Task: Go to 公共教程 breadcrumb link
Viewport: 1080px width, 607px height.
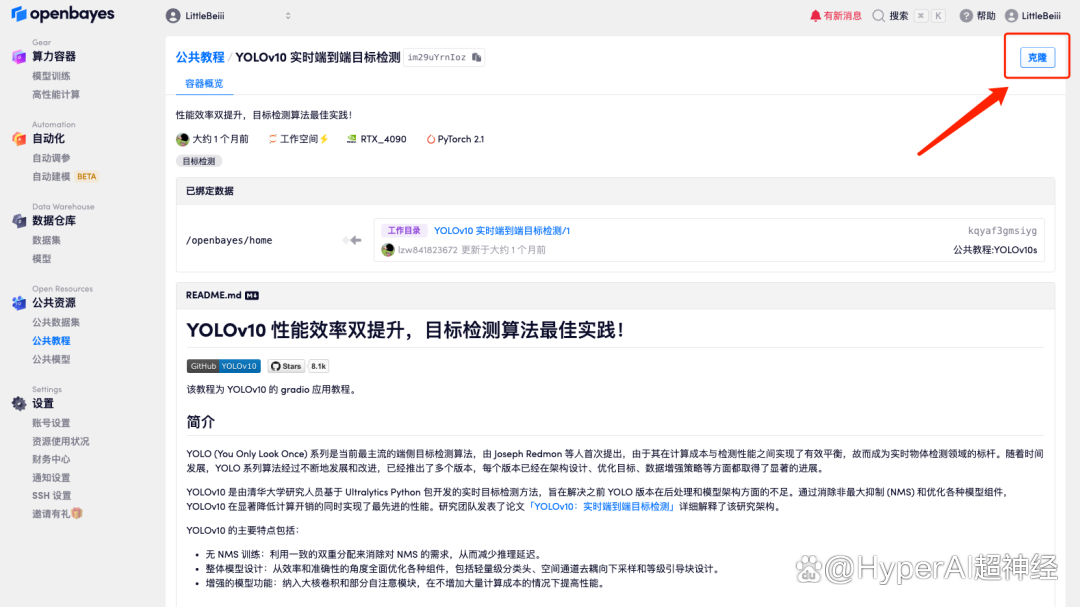Action: click(200, 57)
